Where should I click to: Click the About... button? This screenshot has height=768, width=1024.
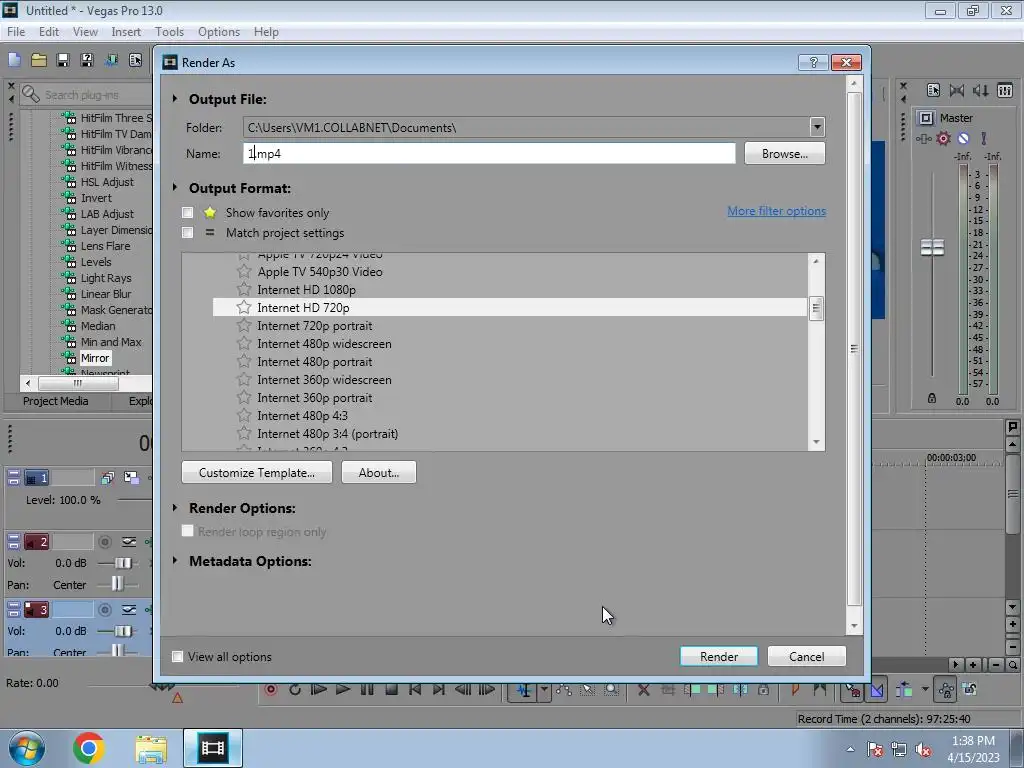coord(379,472)
